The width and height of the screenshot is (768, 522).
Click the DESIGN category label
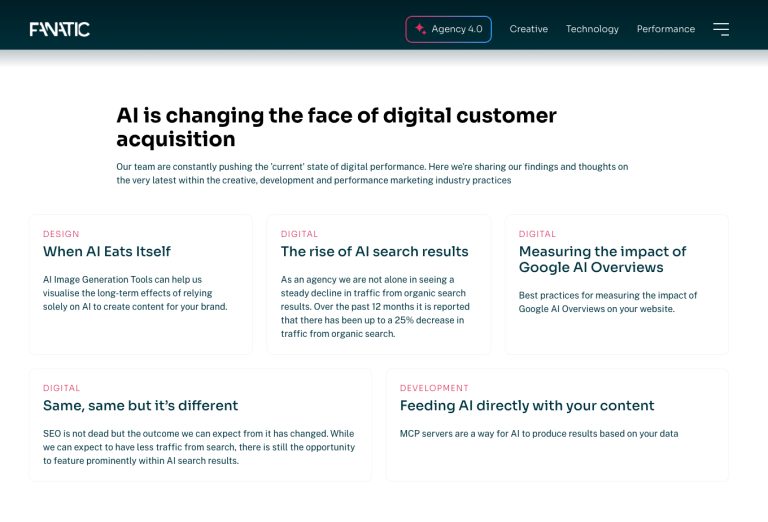point(61,234)
